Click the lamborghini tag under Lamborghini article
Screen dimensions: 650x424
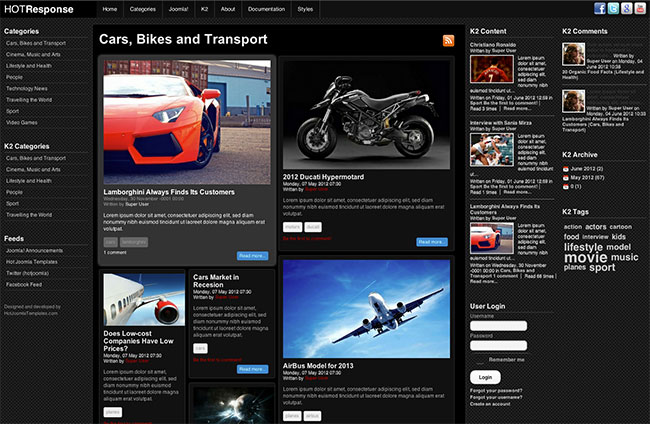[x=134, y=242]
